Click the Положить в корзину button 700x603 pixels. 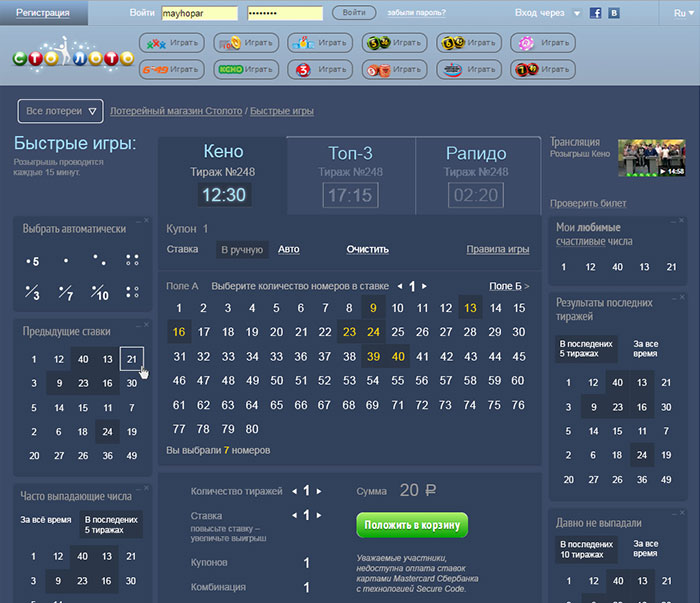tap(411, 525)
